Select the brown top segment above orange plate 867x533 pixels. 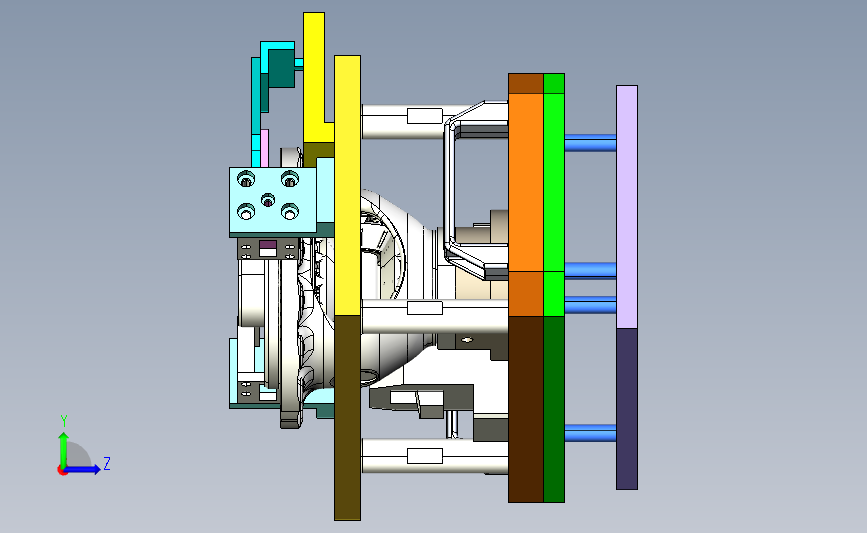(x=526, y=83)
